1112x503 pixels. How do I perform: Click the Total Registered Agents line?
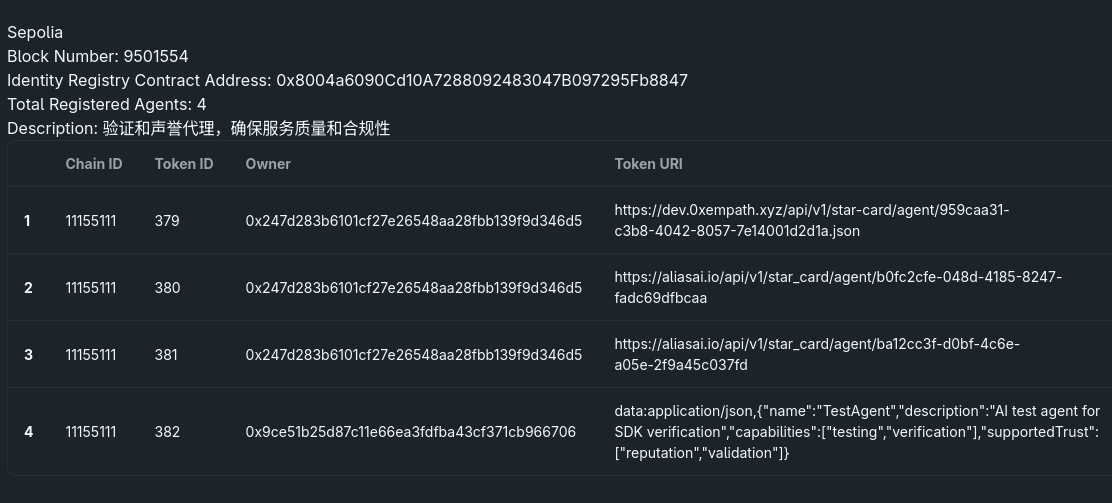[107, 104]
